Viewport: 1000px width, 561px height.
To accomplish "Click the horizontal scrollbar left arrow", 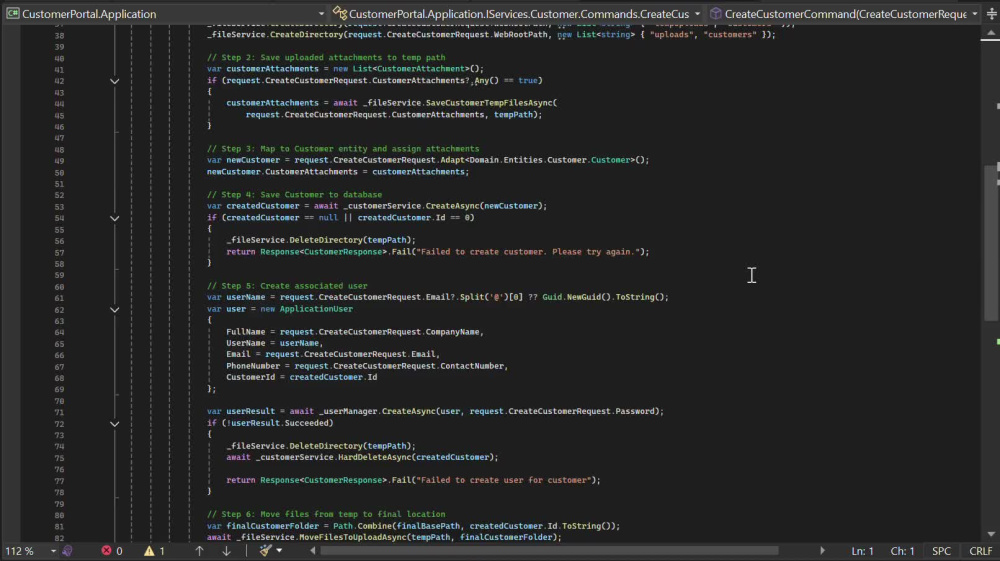I will [312, 551].
